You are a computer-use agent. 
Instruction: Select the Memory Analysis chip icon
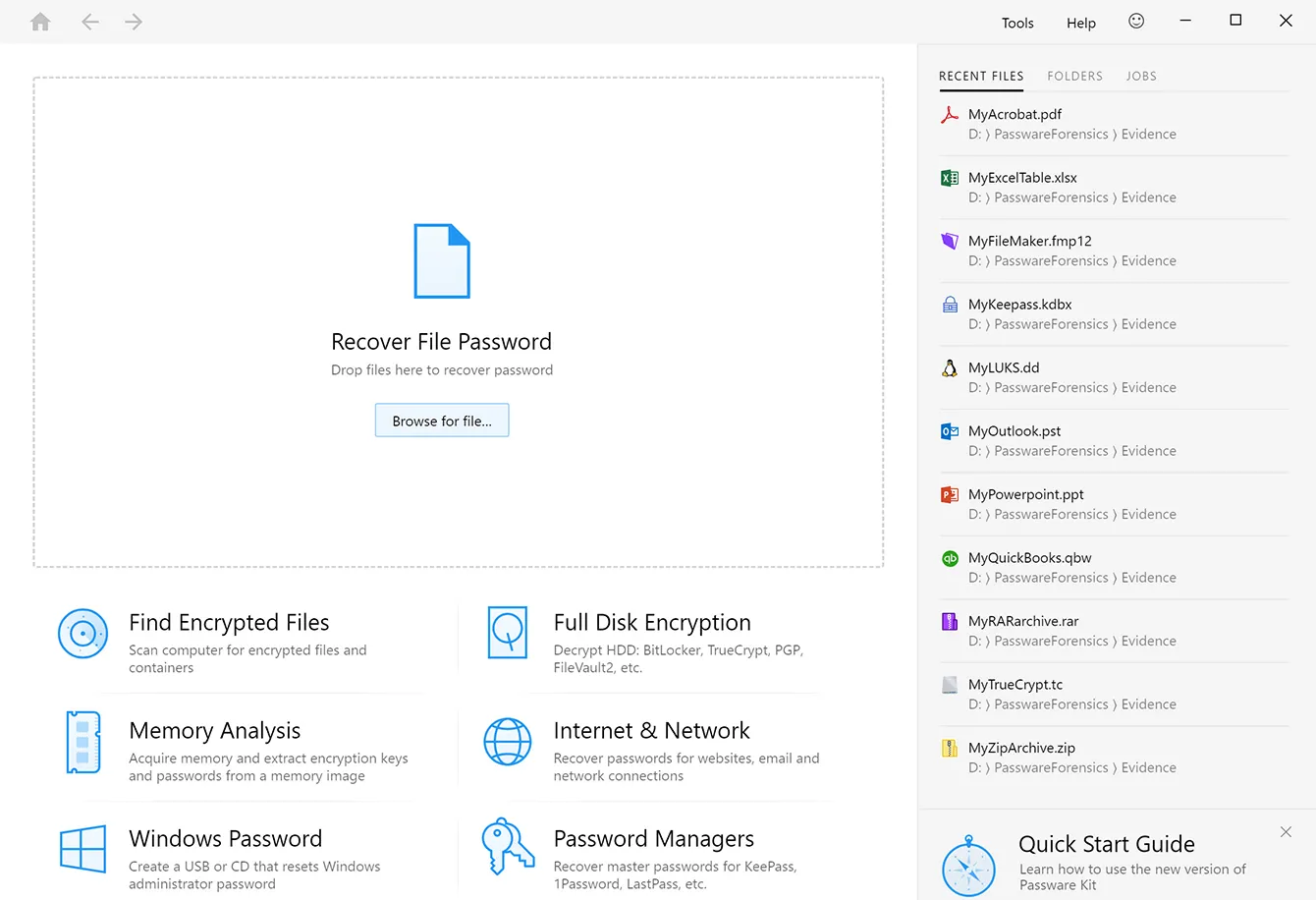point(82,742)
